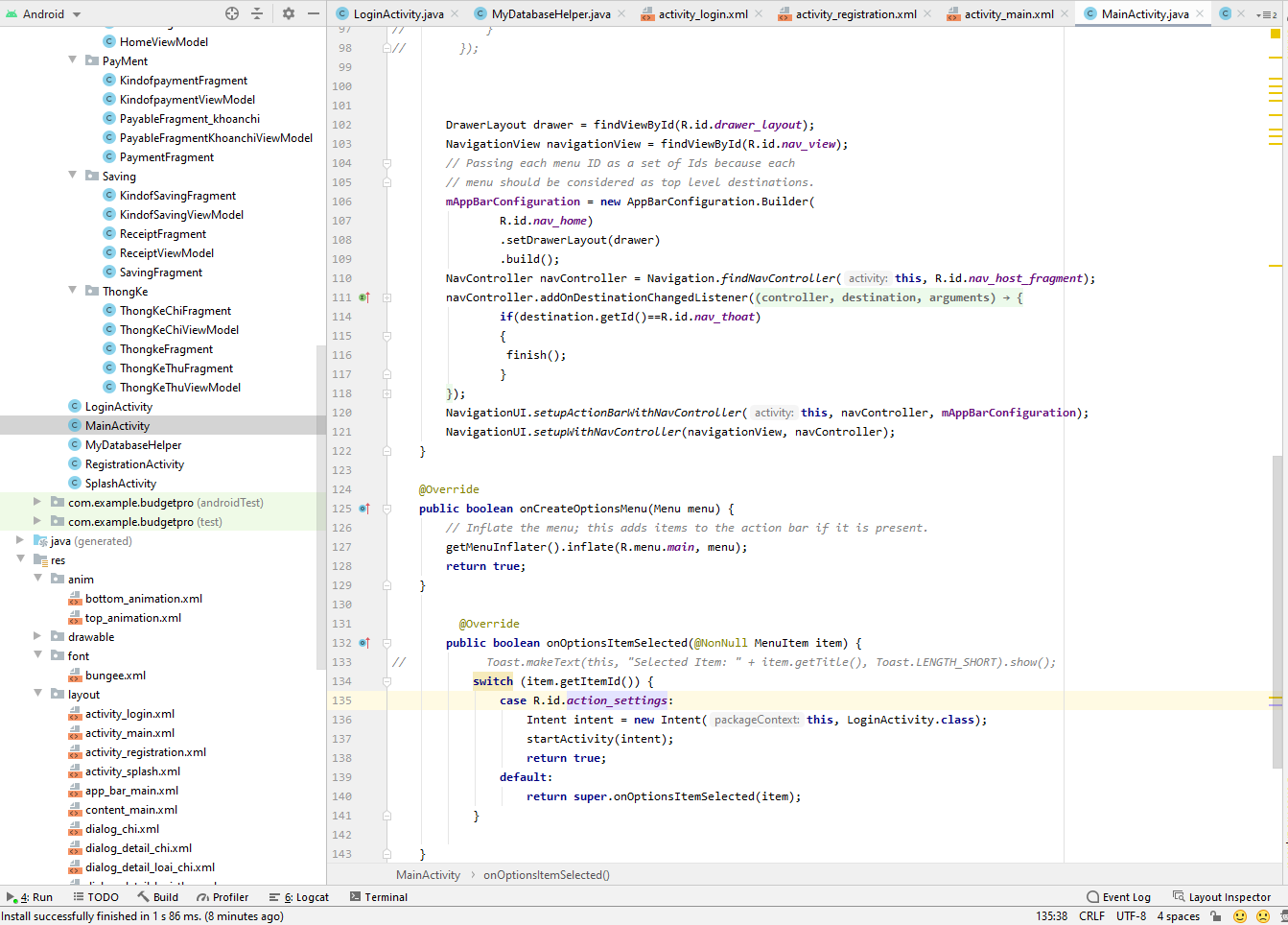Collapse the ThongKe package
The image size is (1288, 925).
[x=73, y=291]
